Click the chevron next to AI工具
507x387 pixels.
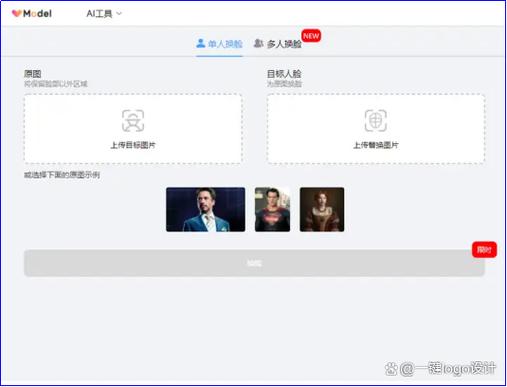point(119,14)
